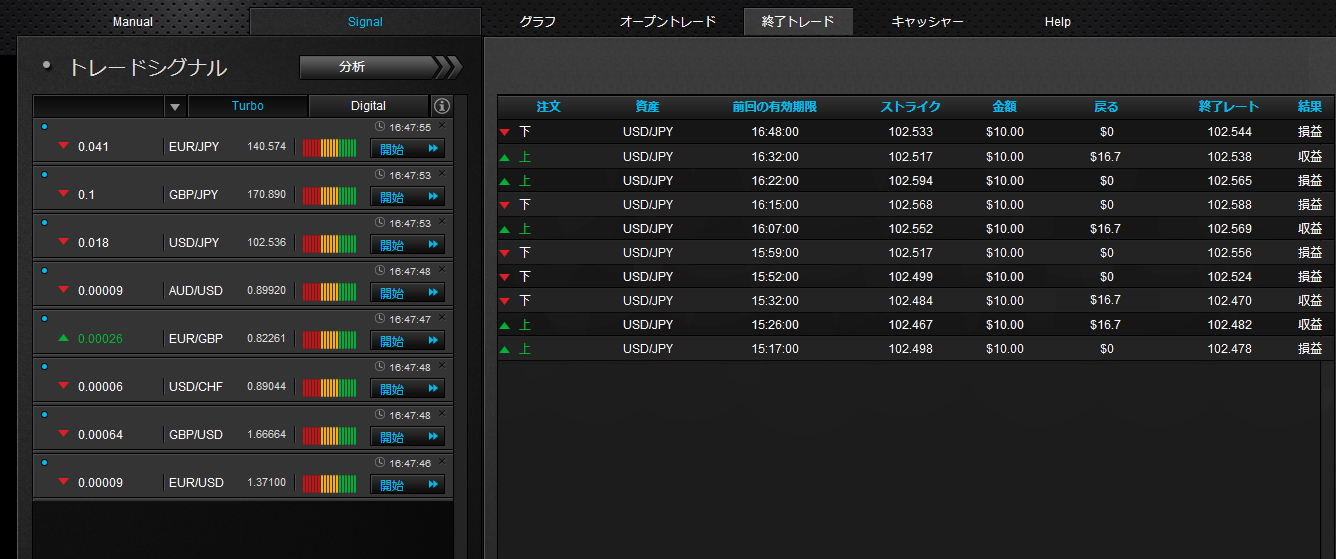Close the GBP/JPY signal card
1336x559 pixels.
pyautogui.click(x=442, y=174)
